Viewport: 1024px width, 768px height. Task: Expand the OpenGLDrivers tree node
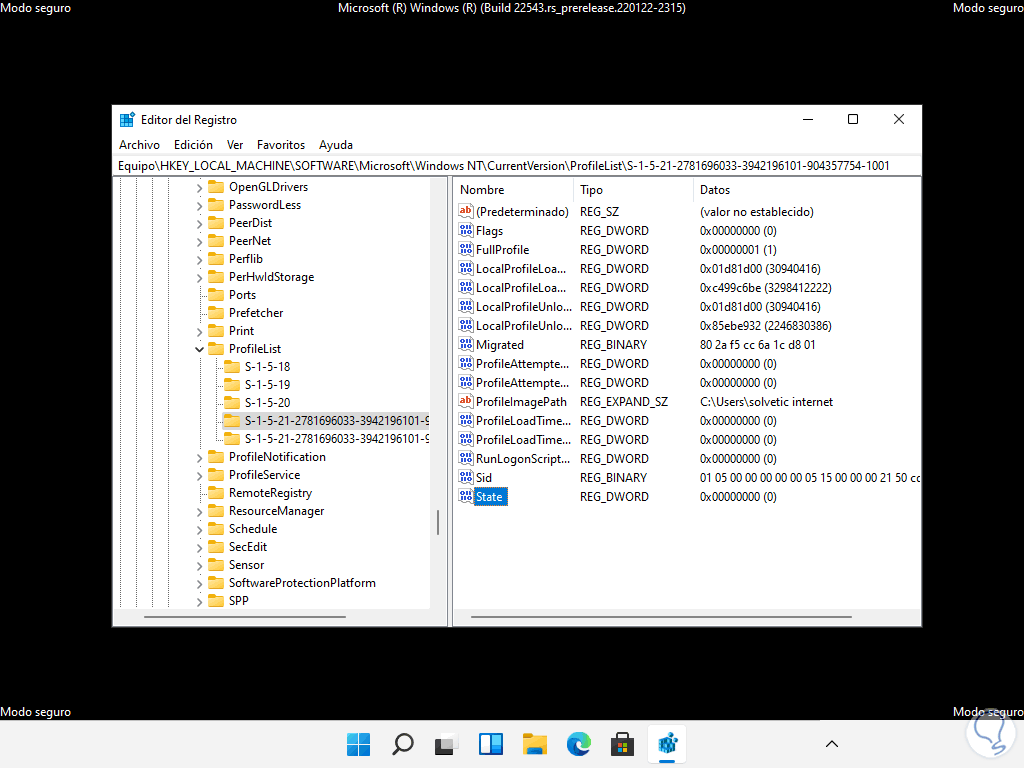coord(199,187)
